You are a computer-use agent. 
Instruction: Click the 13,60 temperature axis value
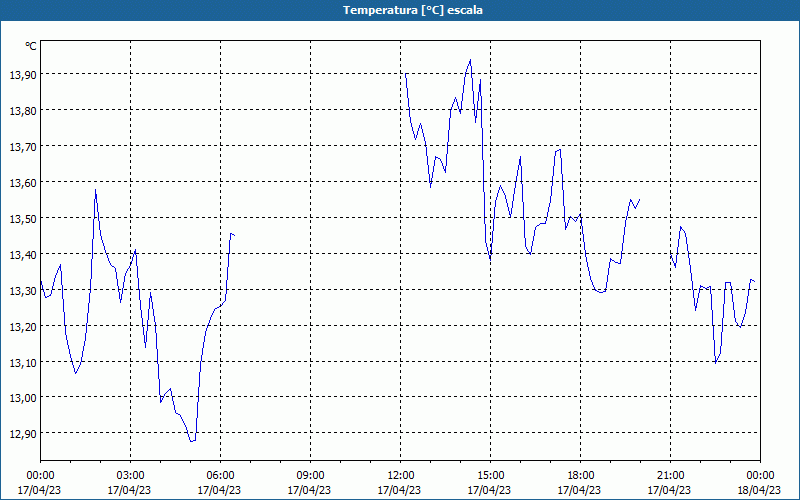tap(23, 183)
